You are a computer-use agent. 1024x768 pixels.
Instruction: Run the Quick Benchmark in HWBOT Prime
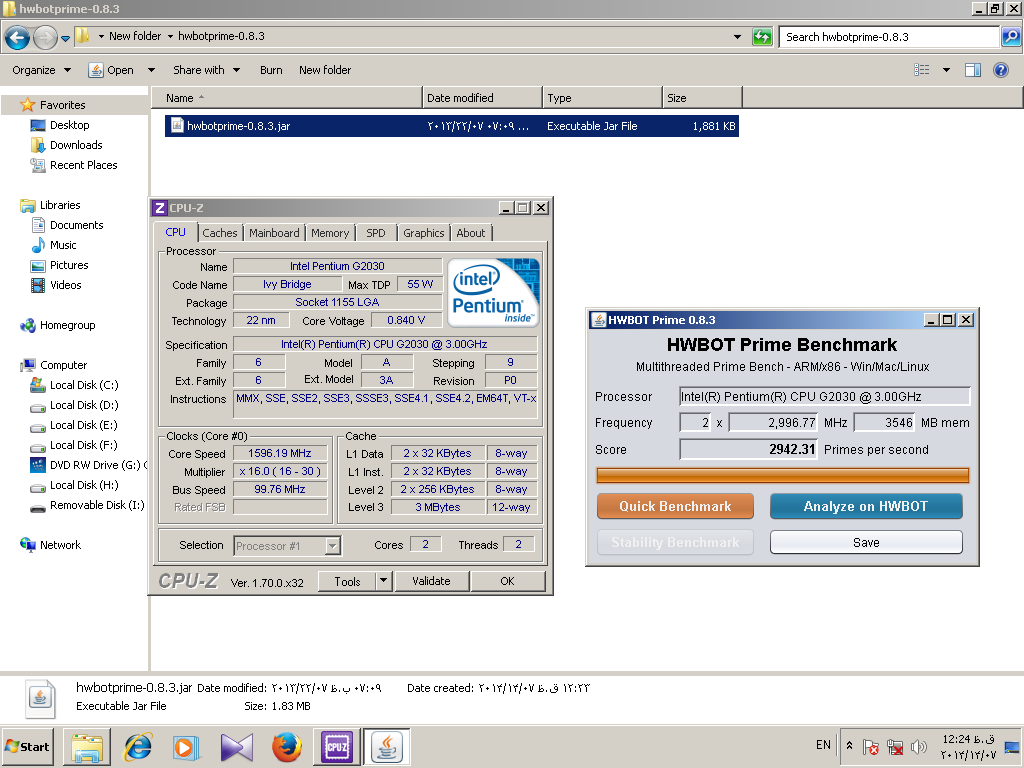point(675,506)
